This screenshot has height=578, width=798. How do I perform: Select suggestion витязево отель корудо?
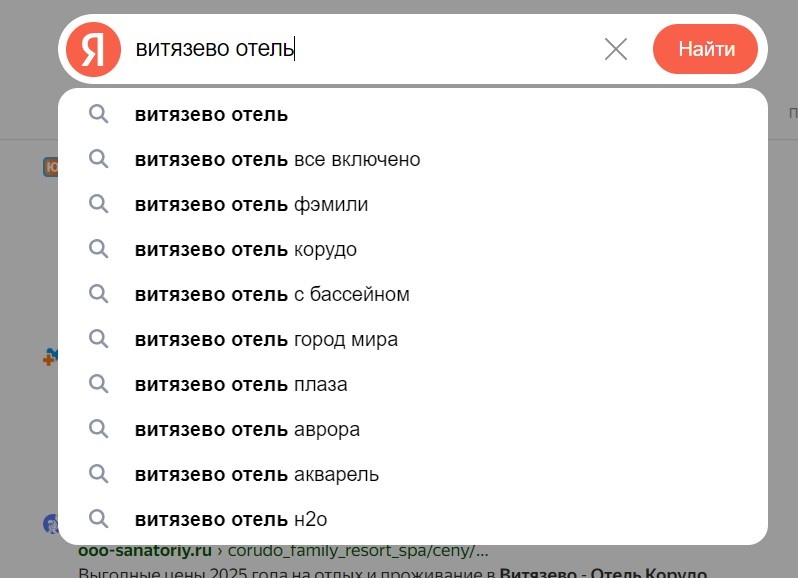click(413, 249)
